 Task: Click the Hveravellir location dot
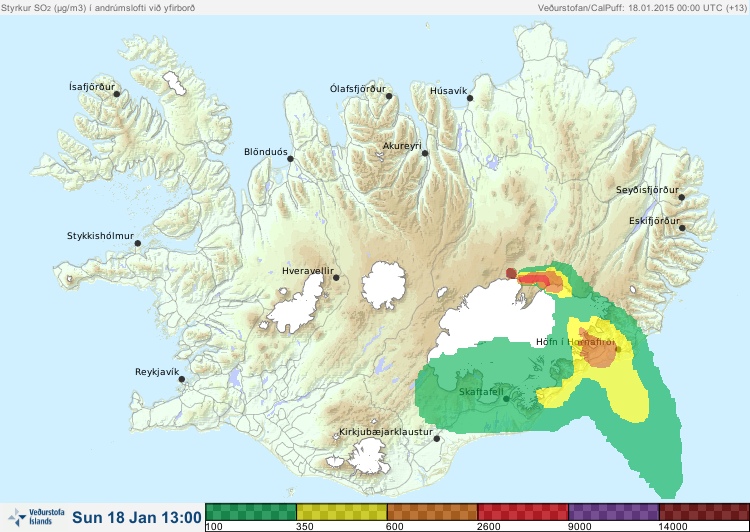pos(336,277)
